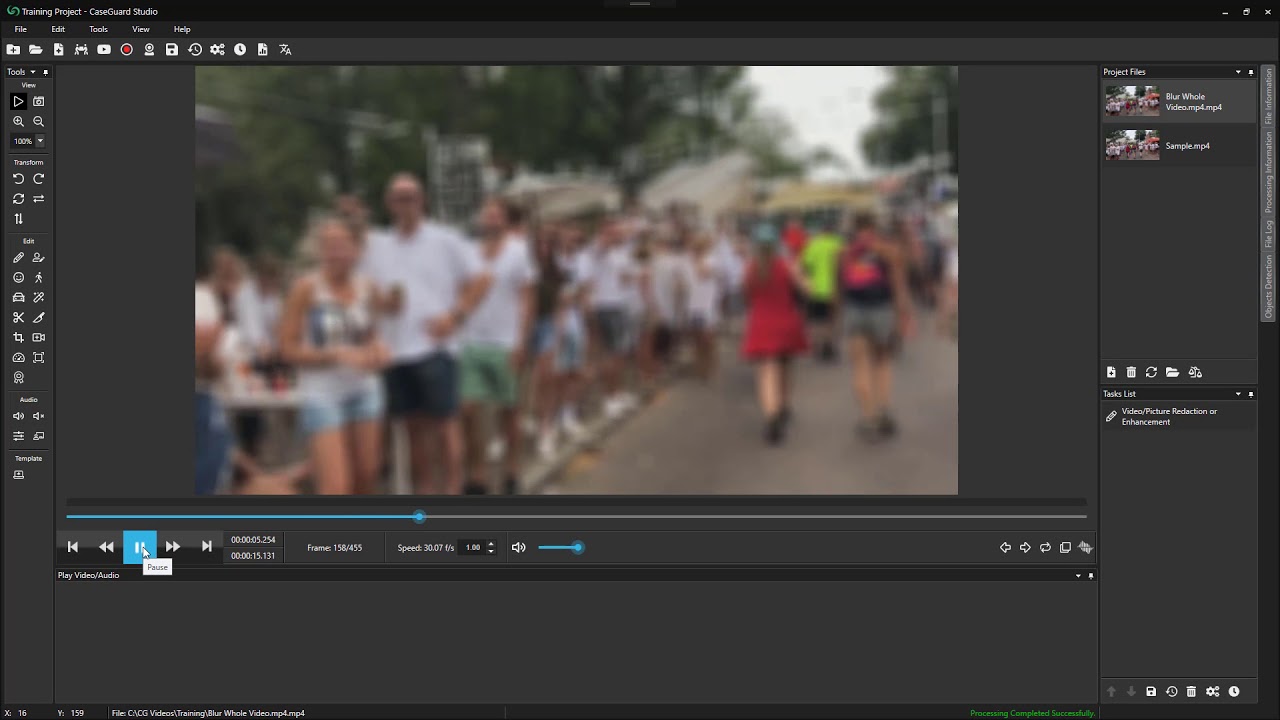Refresh the Project Files list
This screenshot has width=1280, height=720.
tap(1151, 372)
